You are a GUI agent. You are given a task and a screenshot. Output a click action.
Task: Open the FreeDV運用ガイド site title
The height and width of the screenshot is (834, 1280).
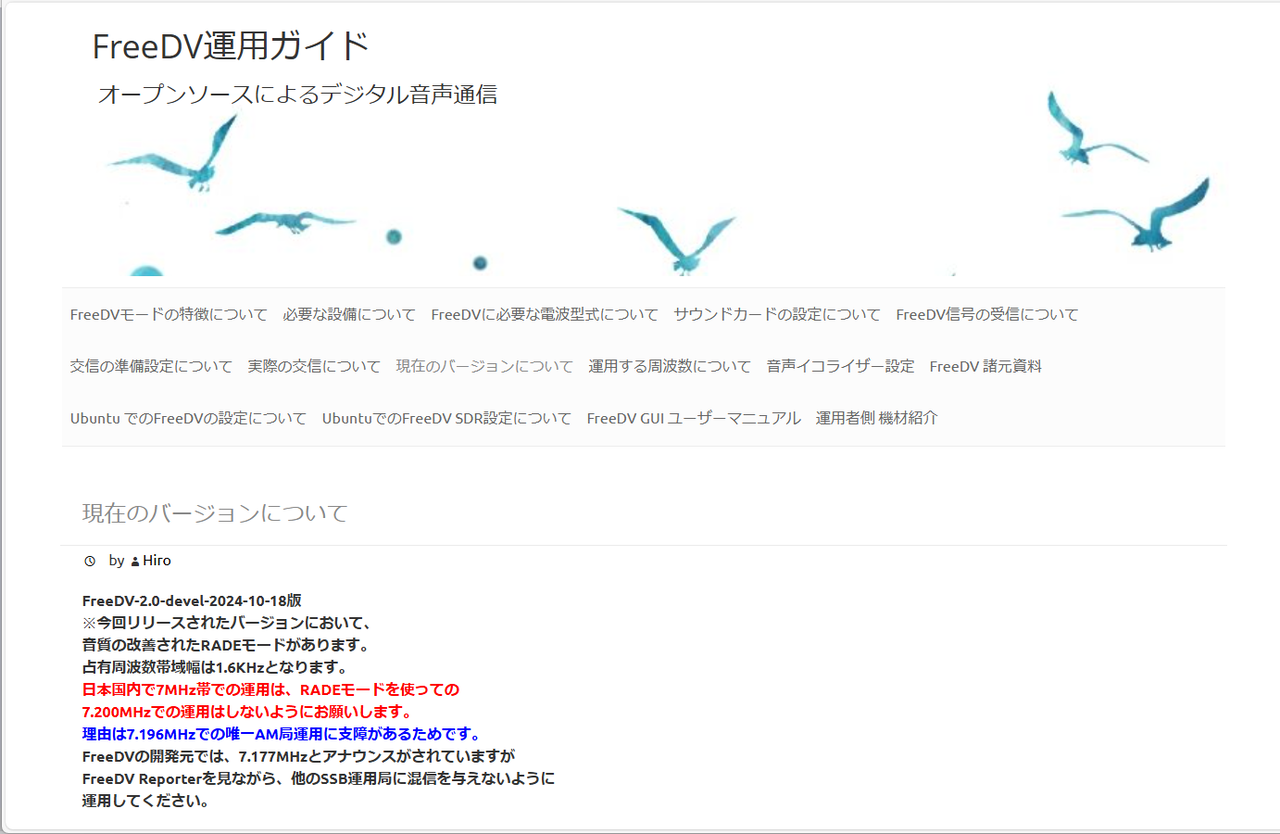pyautogui.click(x=231, y=46)
